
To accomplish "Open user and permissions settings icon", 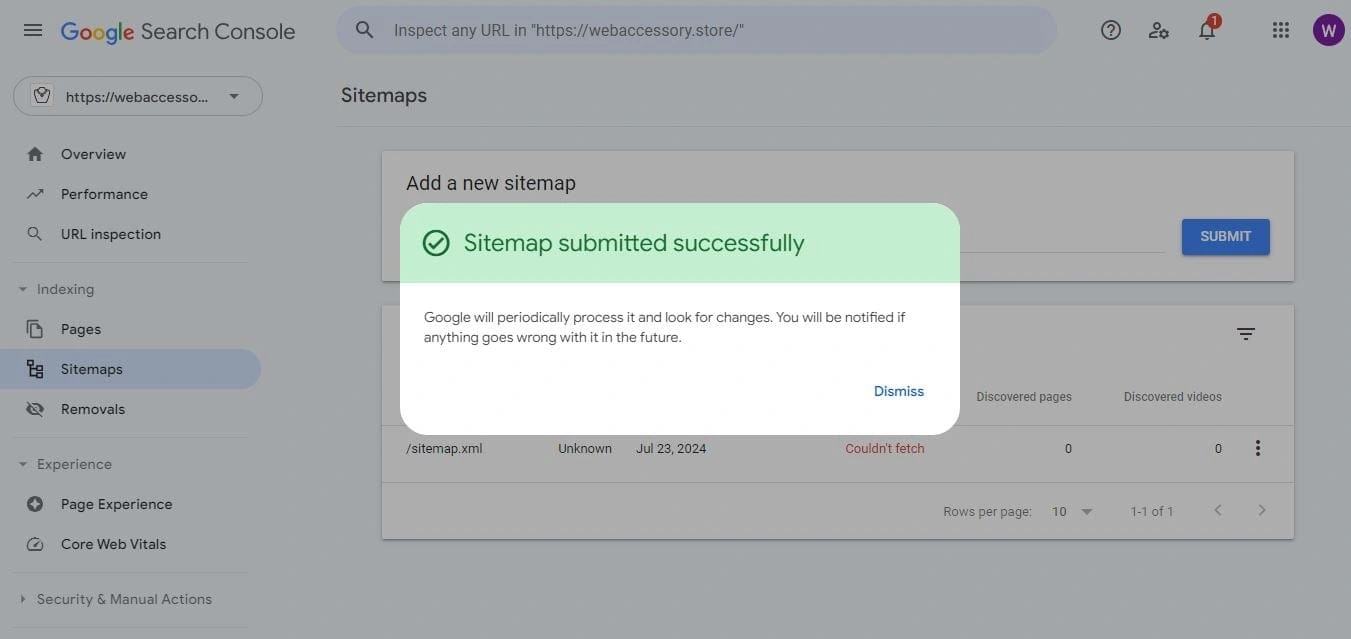I will [x=1159, y=30].
